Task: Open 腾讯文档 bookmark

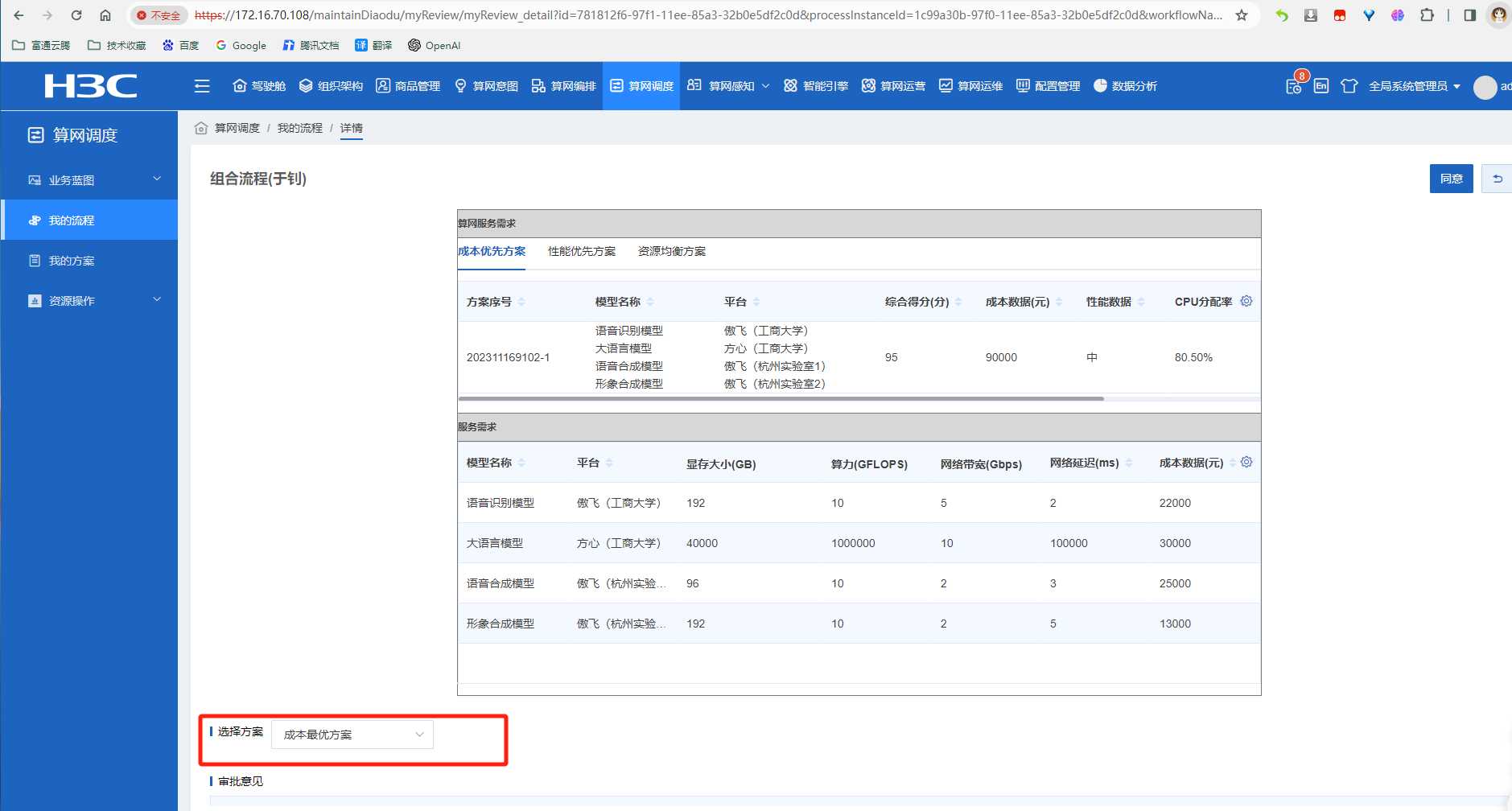Action: click(x=311, y=45)
